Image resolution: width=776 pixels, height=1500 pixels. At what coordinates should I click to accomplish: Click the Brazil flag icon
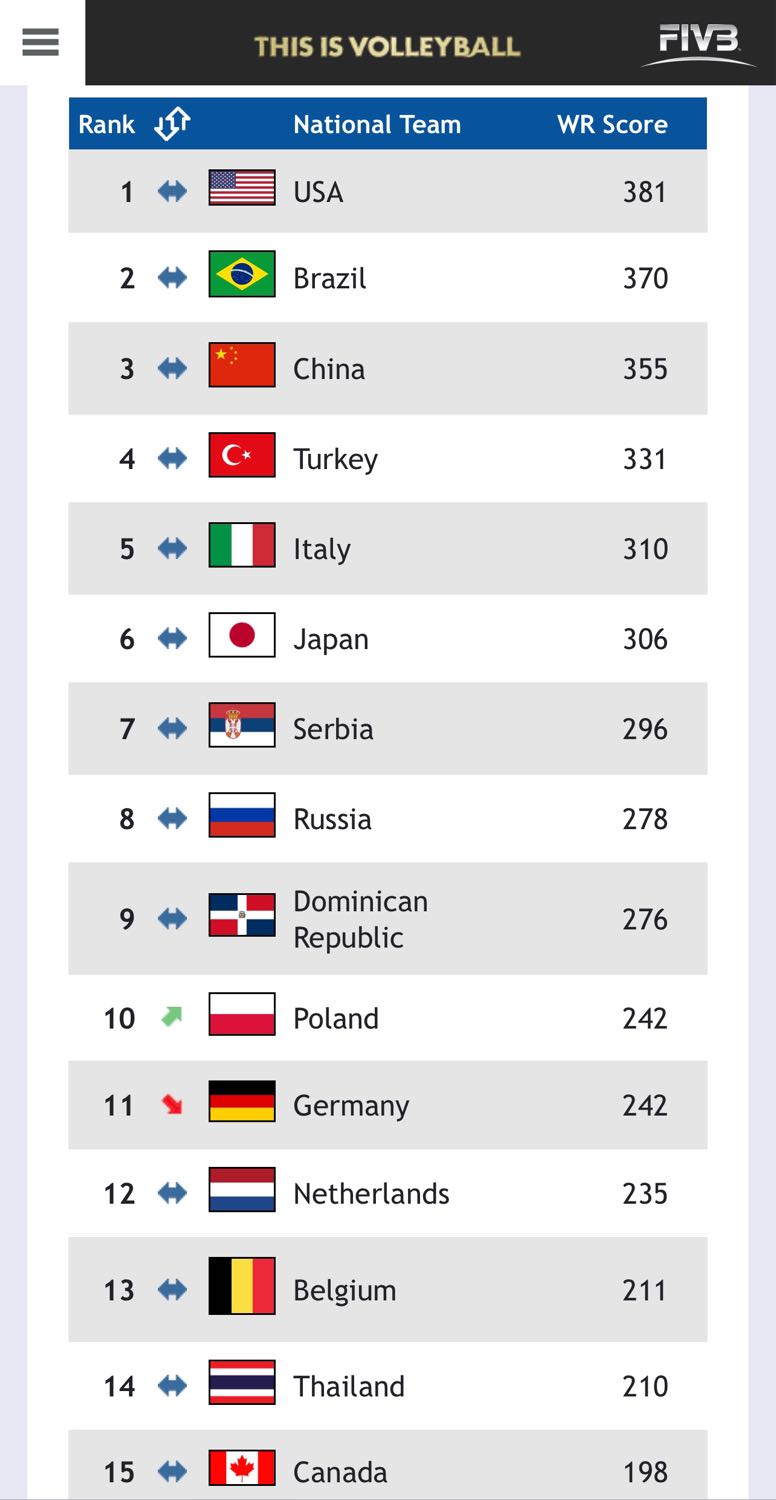(242, 274)
